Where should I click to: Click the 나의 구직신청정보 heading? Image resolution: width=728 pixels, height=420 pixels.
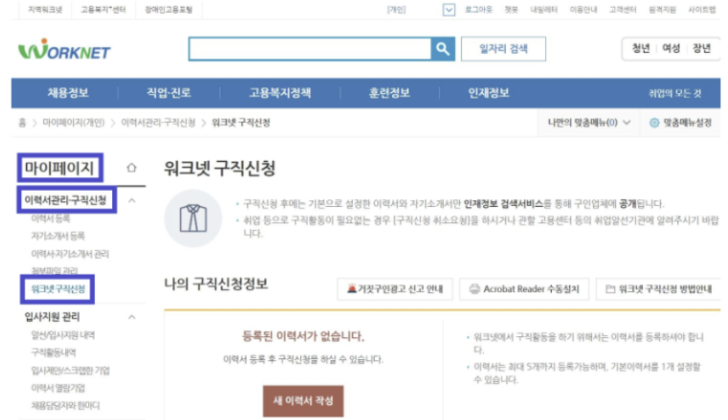click(216, 284)
